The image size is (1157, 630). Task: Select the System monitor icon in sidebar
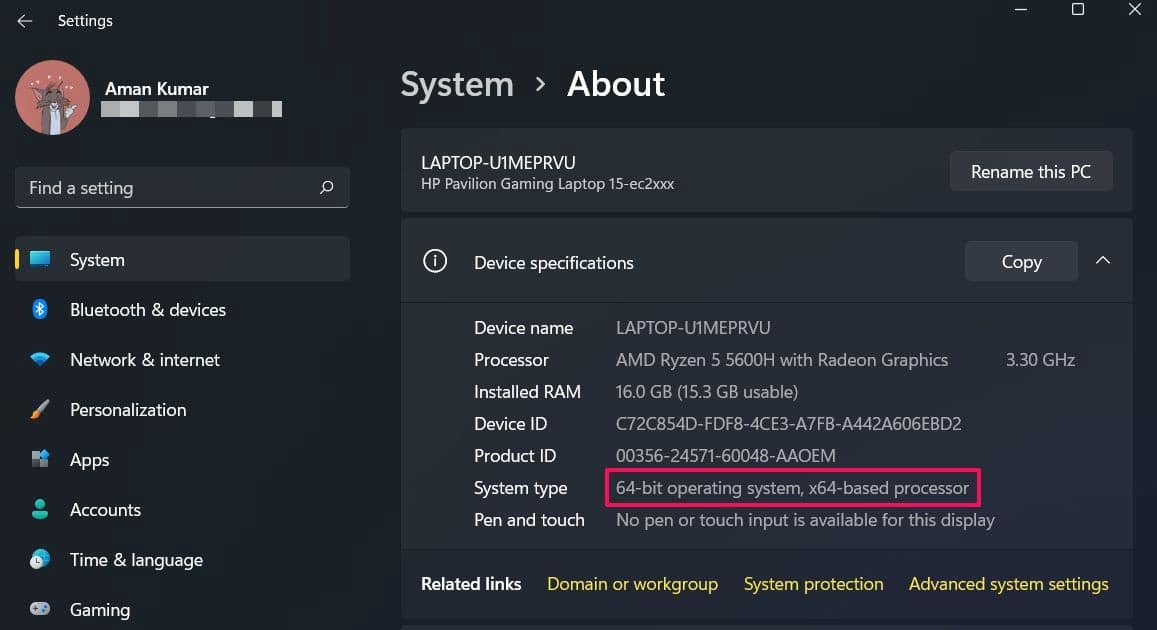point(40,259)
